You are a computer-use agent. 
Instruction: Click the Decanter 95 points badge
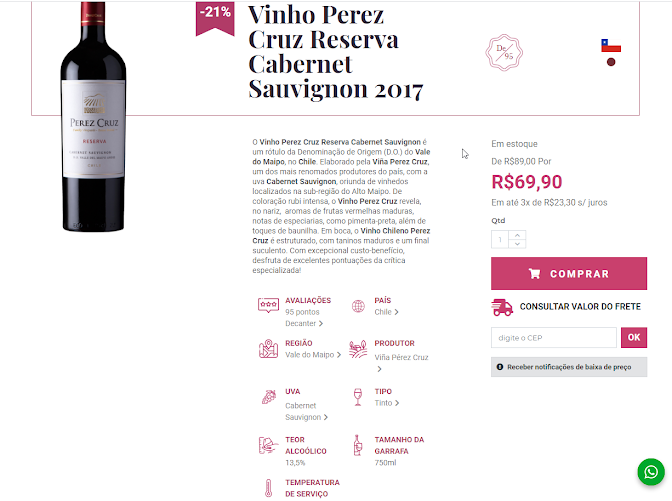pyautogui.click(x=504, y=53)
